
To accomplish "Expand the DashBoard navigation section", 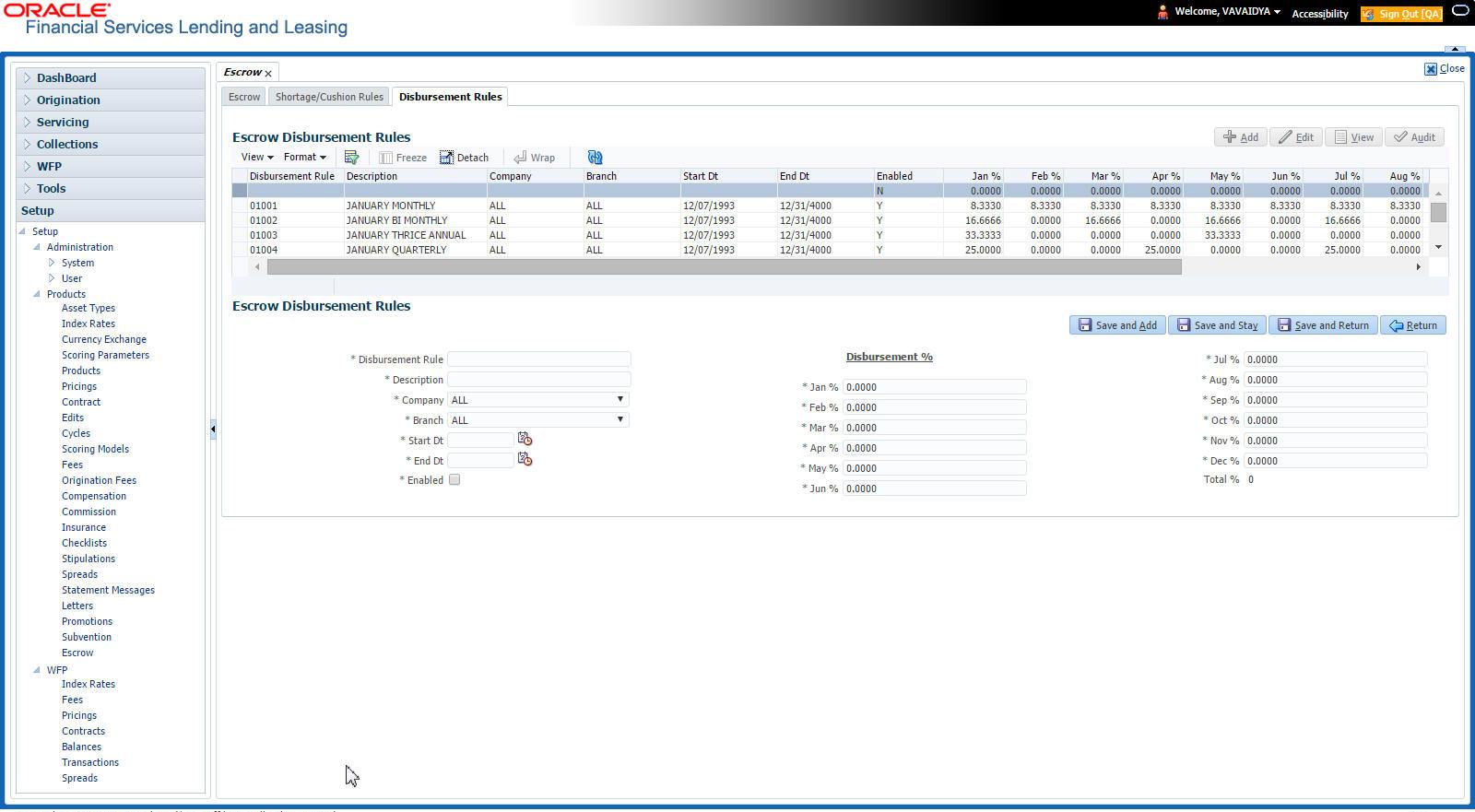I will coord(111,78).
